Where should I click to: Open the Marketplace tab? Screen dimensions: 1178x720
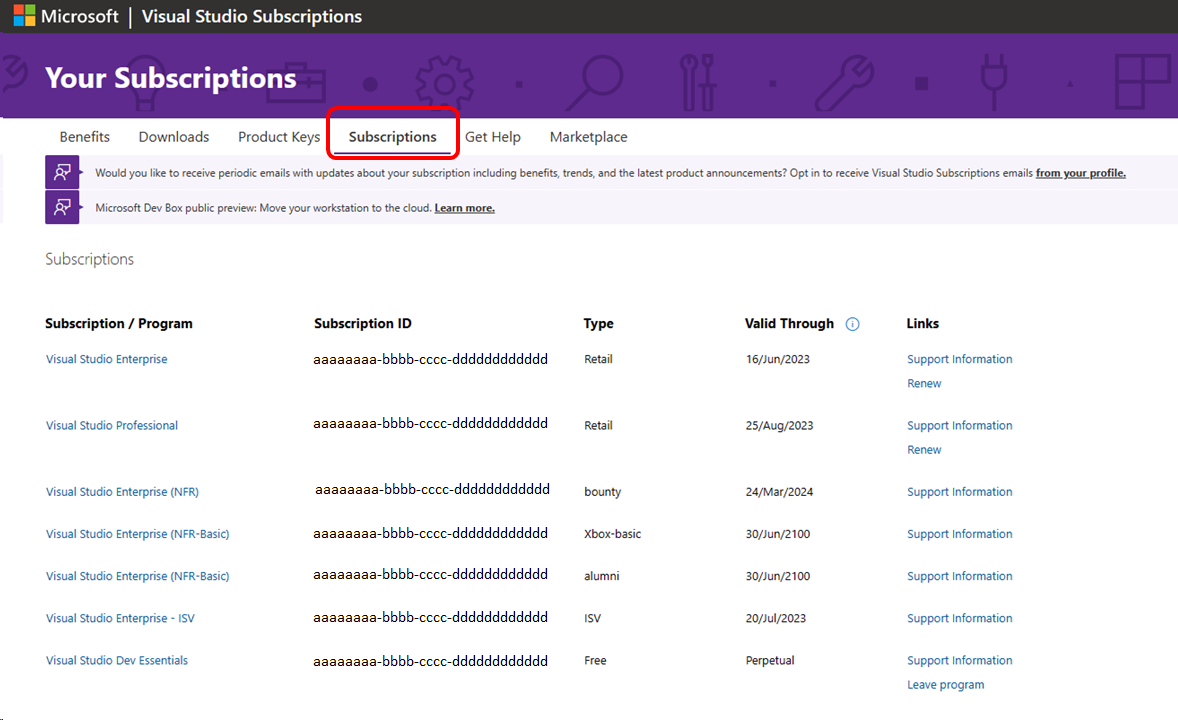(588, 137)
